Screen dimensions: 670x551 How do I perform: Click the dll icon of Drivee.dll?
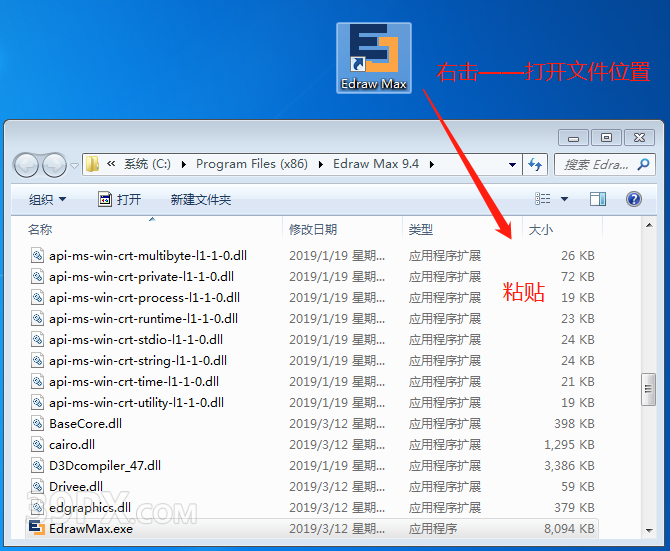pyautogui.click(x=37, y=487)
